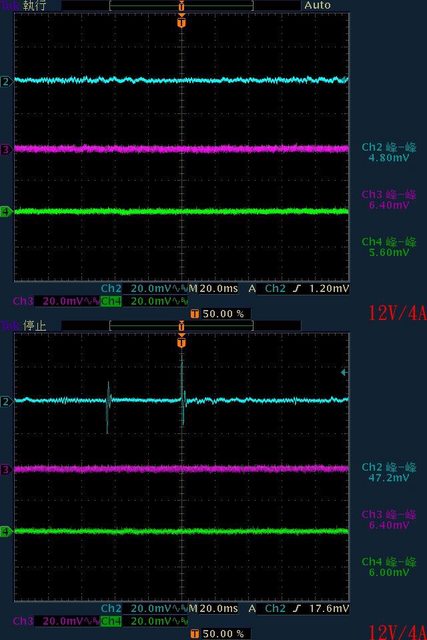Select the trigger level arrow on the stopped capture

click(344, 372)
